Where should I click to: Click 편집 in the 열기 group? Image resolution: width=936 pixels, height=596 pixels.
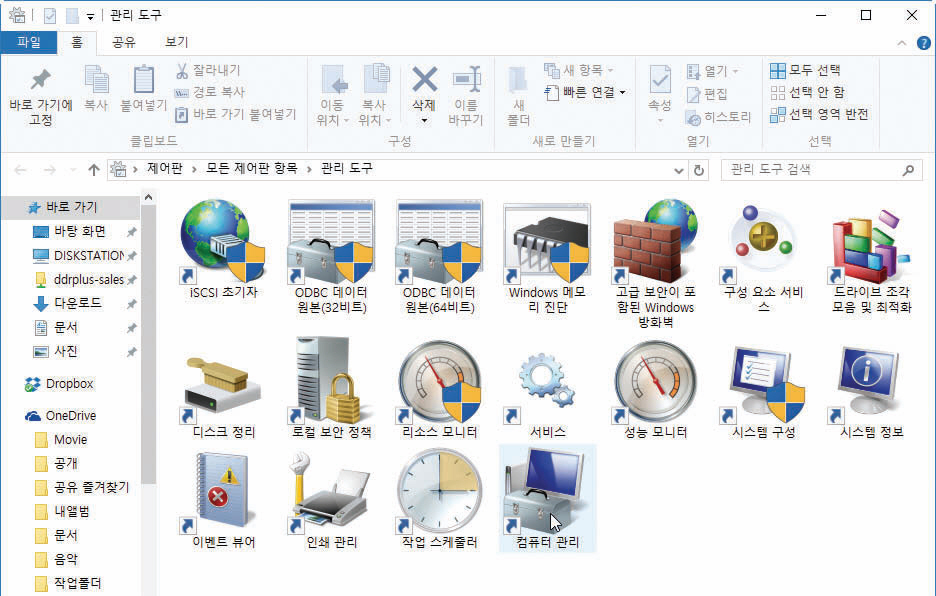(x=707, y=94)
